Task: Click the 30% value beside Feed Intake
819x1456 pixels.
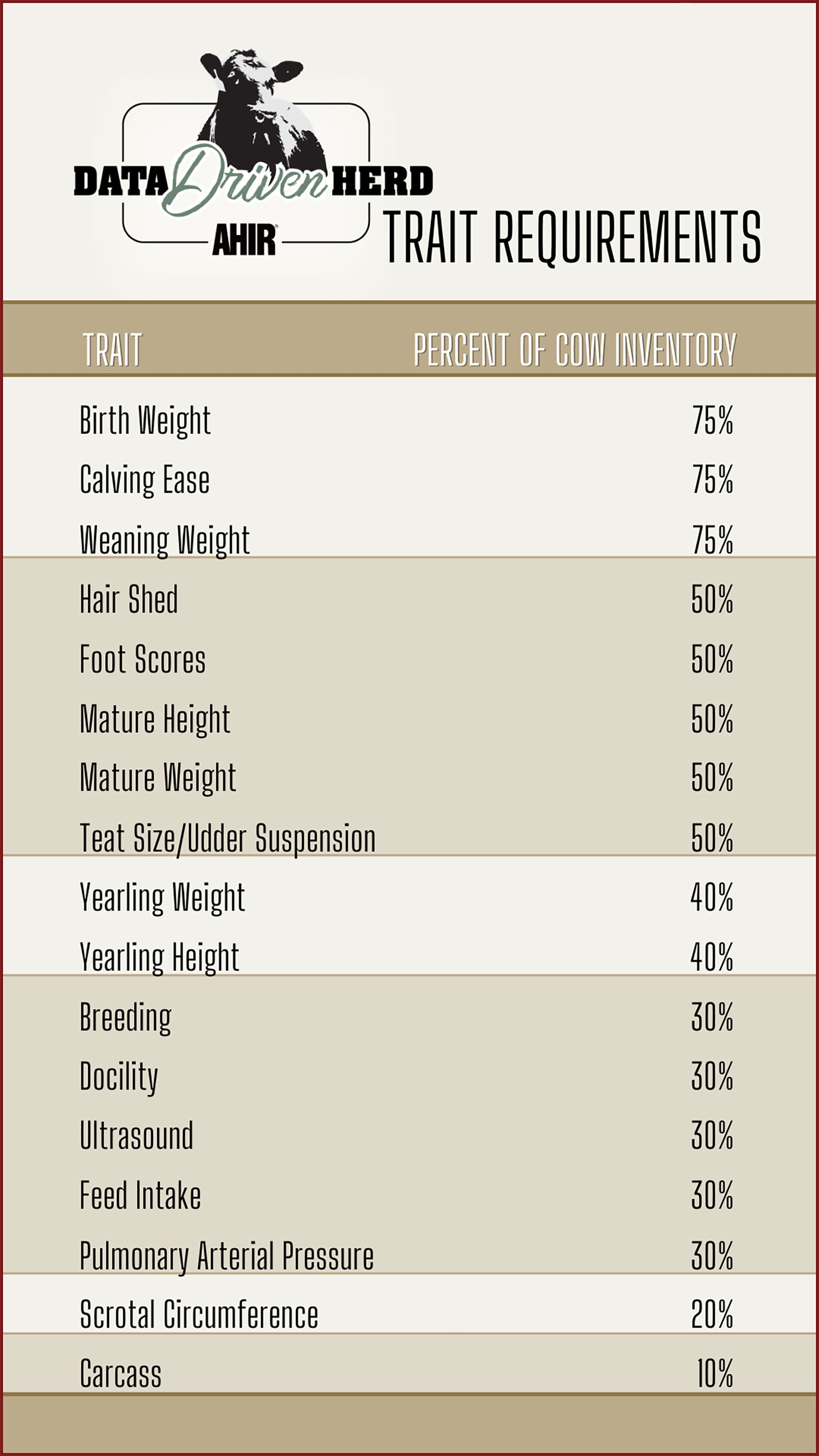Action: click(712, 1196)
